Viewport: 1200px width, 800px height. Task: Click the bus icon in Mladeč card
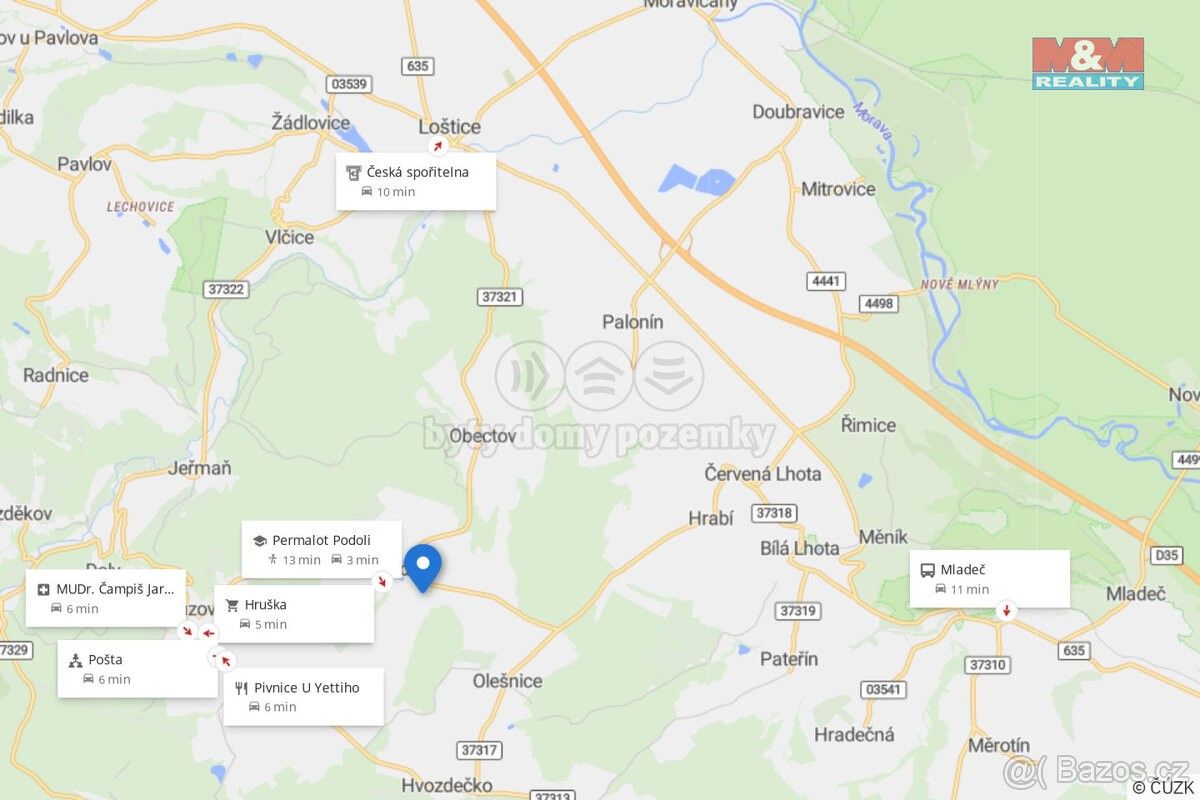(927, 570)
